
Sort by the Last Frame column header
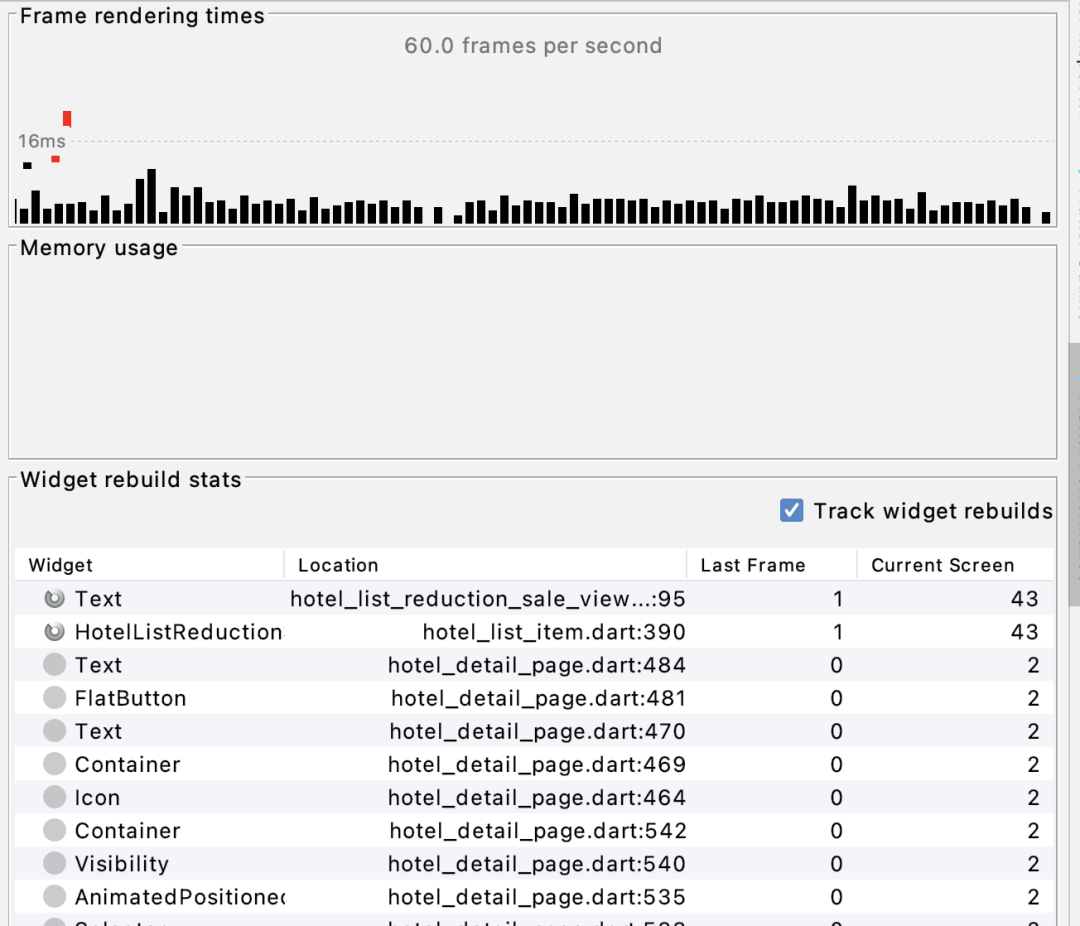752,565
